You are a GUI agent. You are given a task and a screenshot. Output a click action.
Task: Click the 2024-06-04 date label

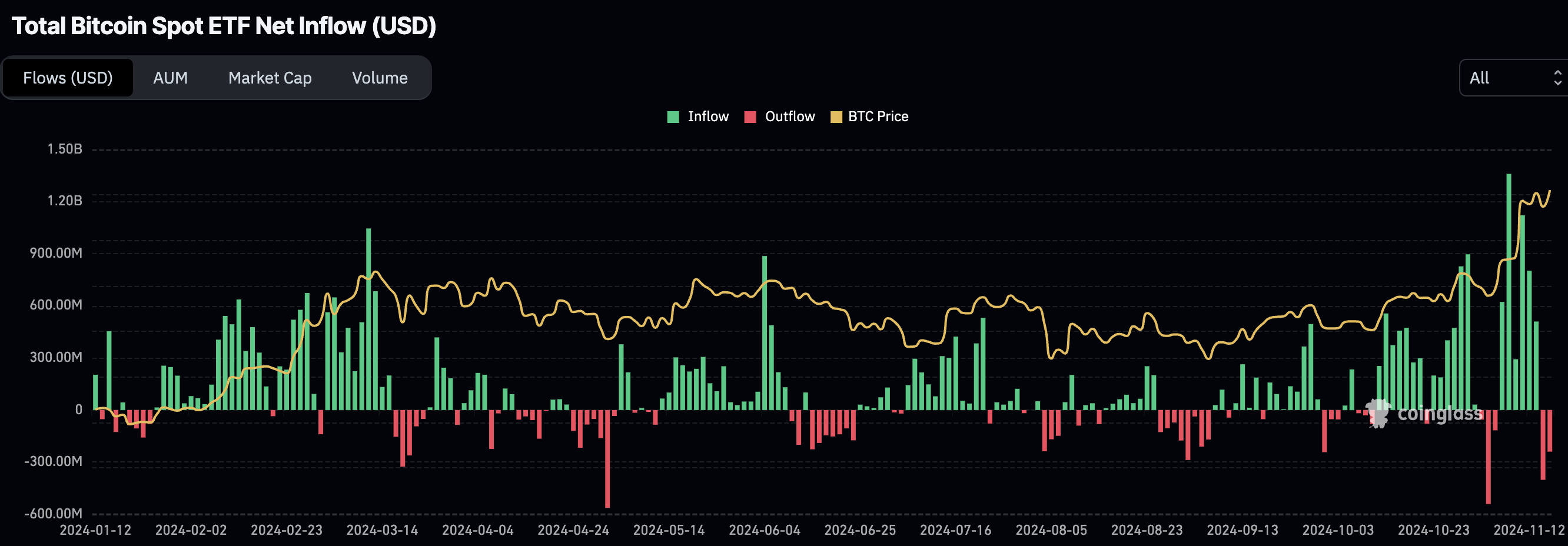pos(765,530)
